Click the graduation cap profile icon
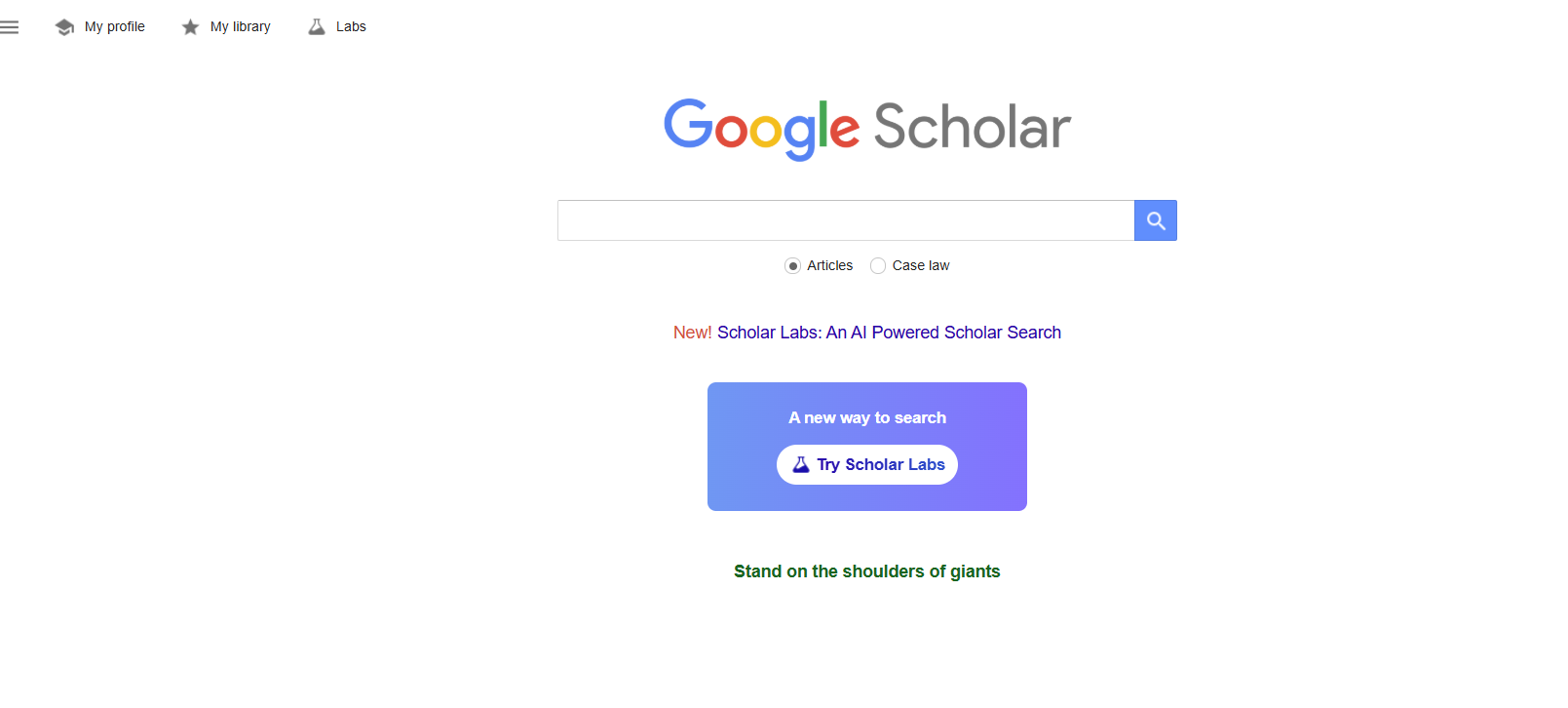Viewport: 1568px width, 708px height. pyautogui.click(x=65, y=27)
